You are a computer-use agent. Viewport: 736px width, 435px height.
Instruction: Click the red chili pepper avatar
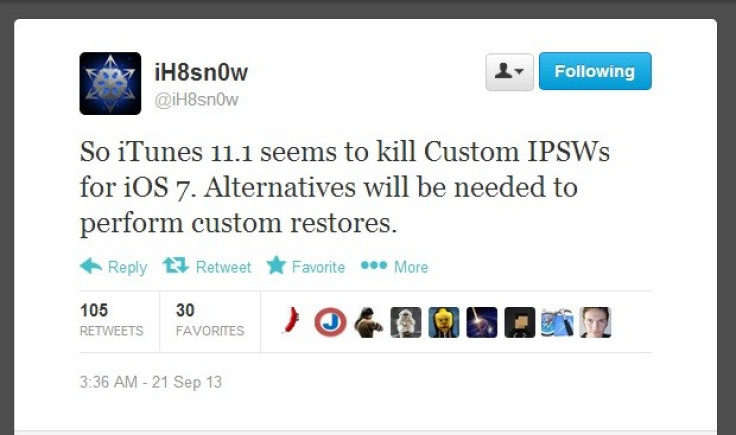291,322
